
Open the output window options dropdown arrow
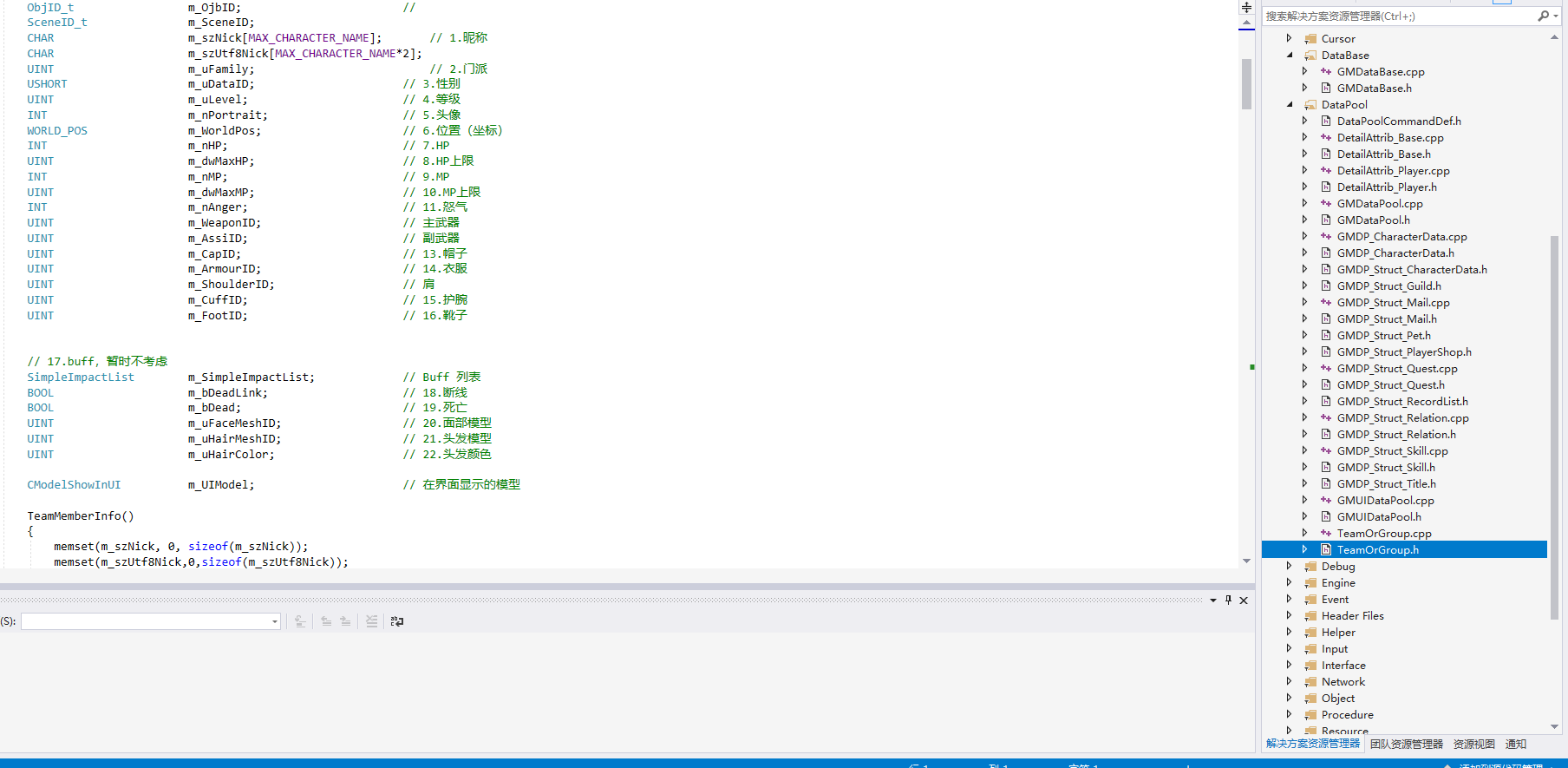pos(1212,601)
